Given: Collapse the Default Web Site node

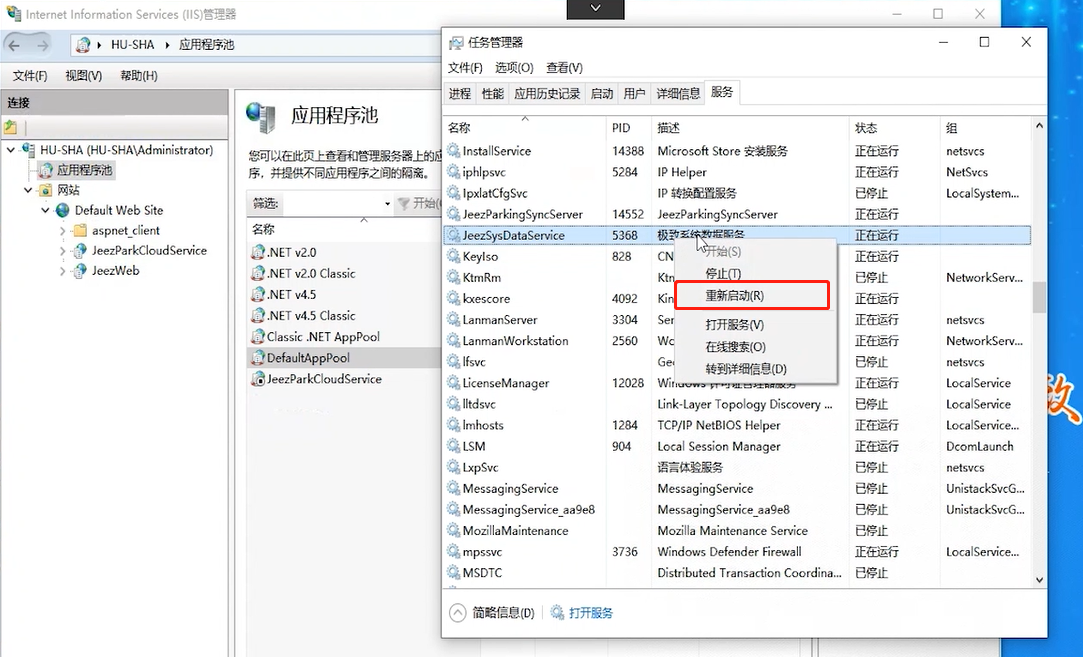Looking at the screenshot, I should pyautogui.click(x=46, y=210).
